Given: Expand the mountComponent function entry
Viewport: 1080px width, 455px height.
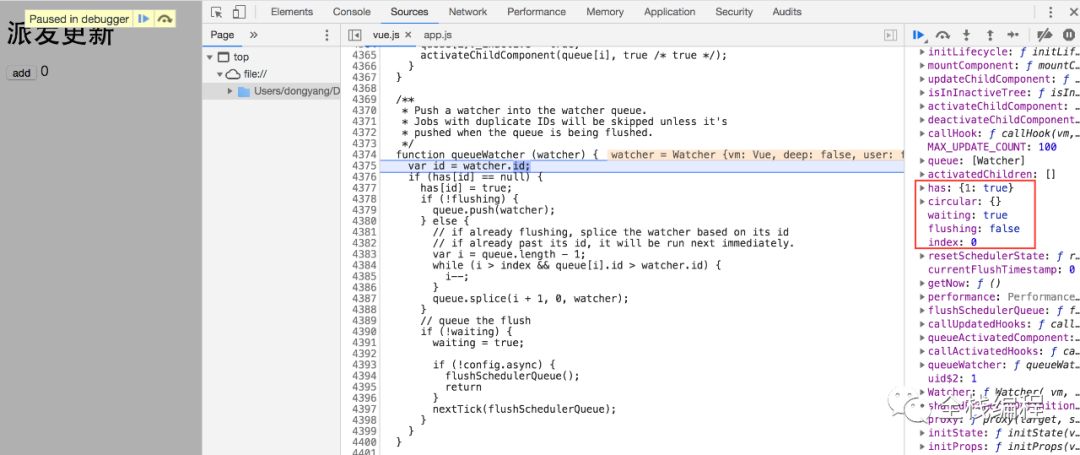Looking at the screenshot, I should (x=923, y=66).
